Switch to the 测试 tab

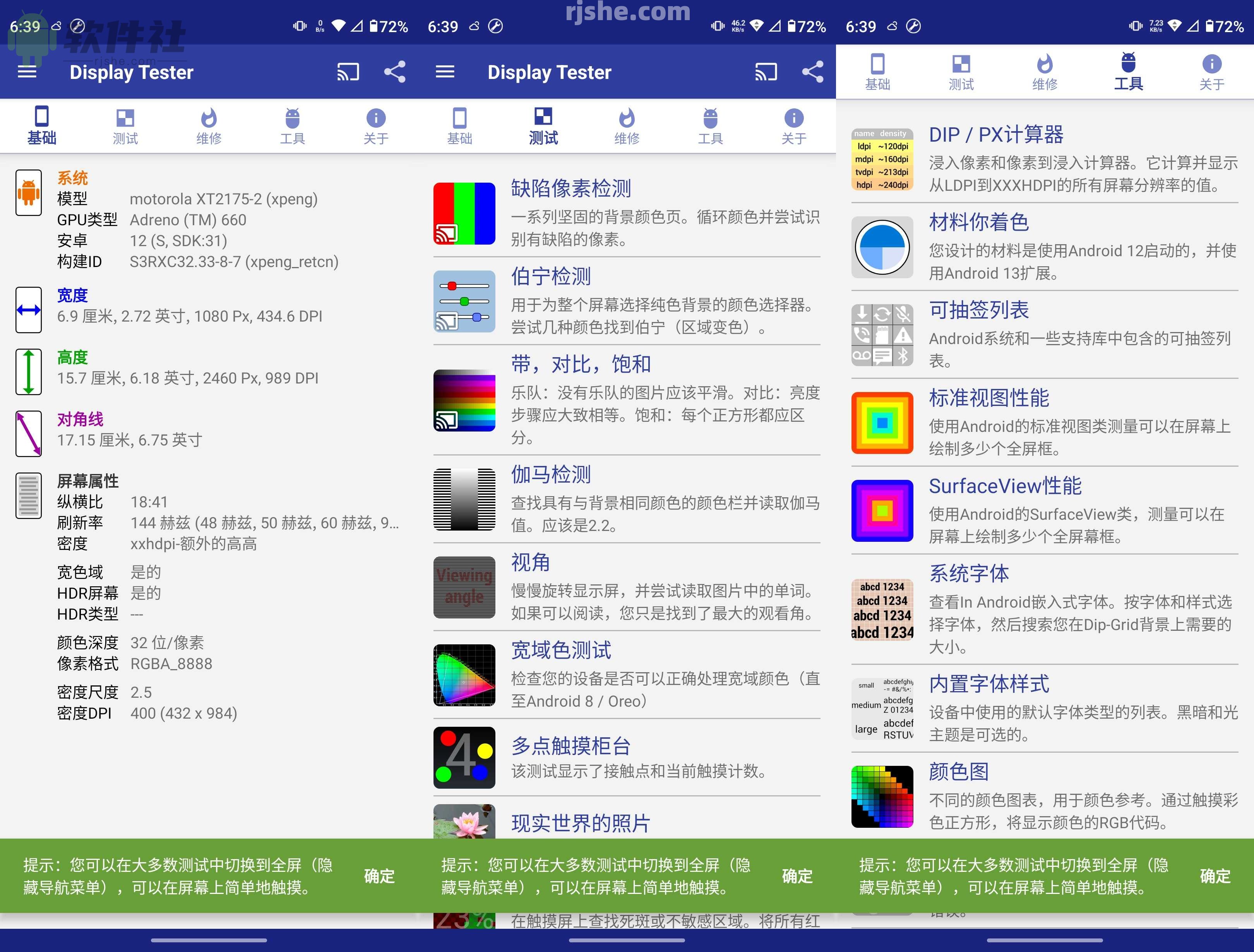(125, 126)
